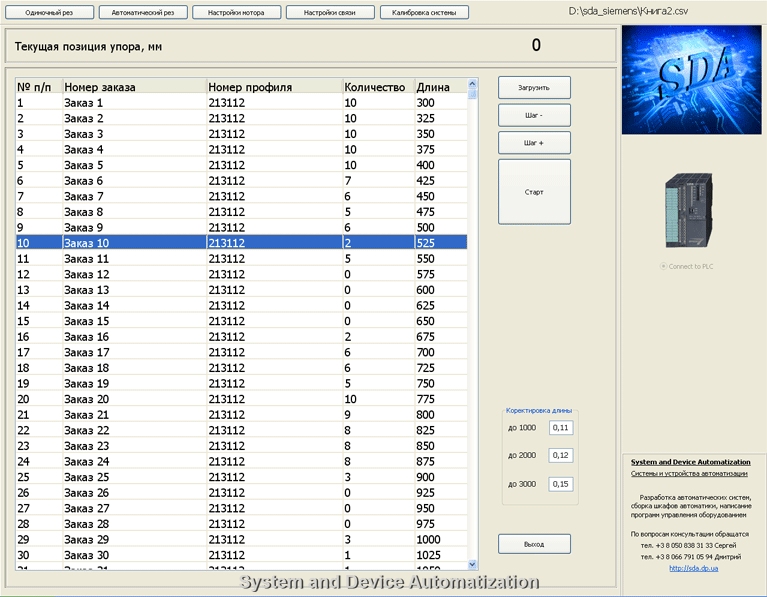Click the Количество column header
The height and width of the screenshot is (597, 767).
click(x=374, y=87)
